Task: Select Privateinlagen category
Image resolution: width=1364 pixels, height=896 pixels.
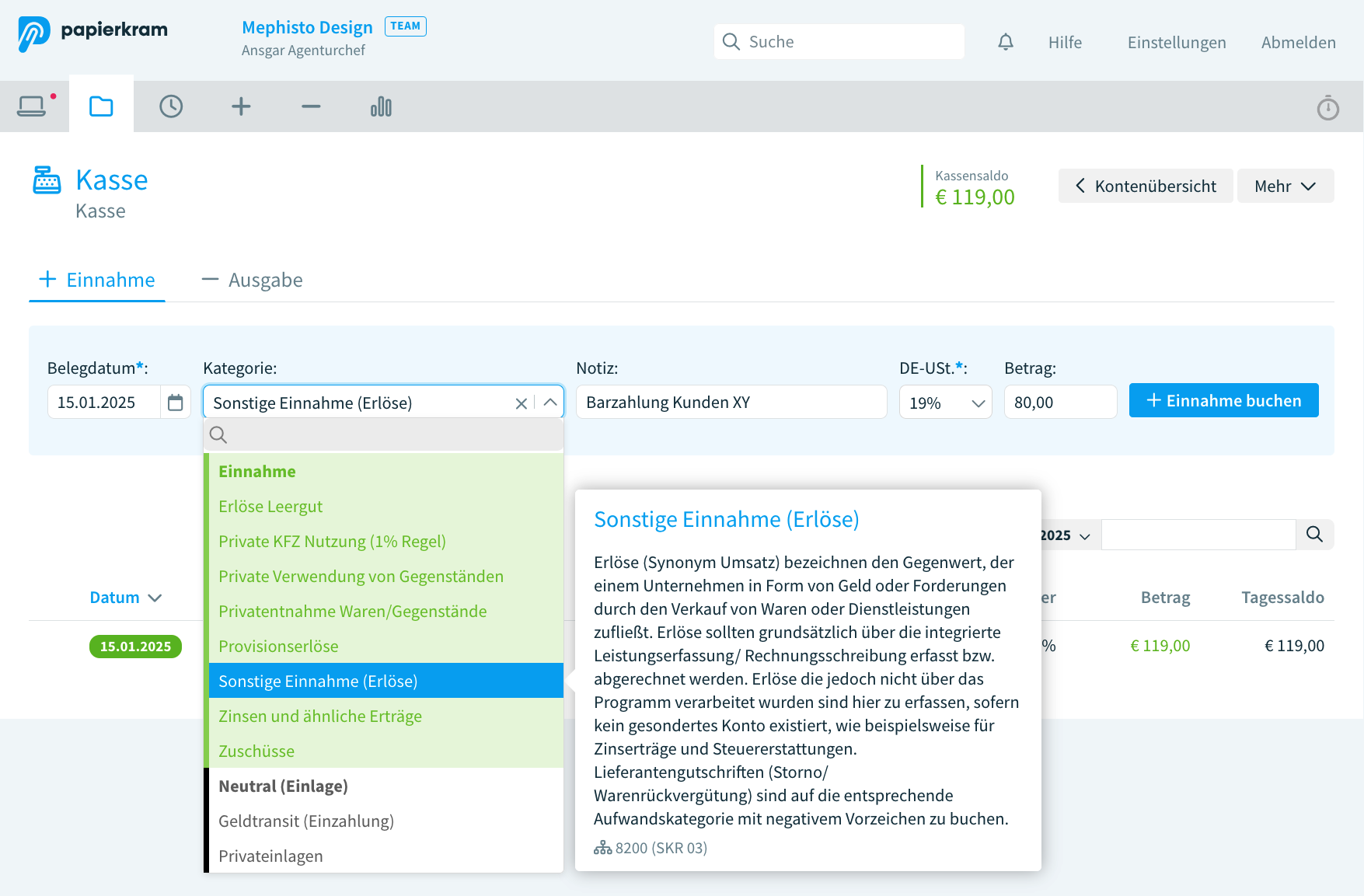Action: click(385, 856)
